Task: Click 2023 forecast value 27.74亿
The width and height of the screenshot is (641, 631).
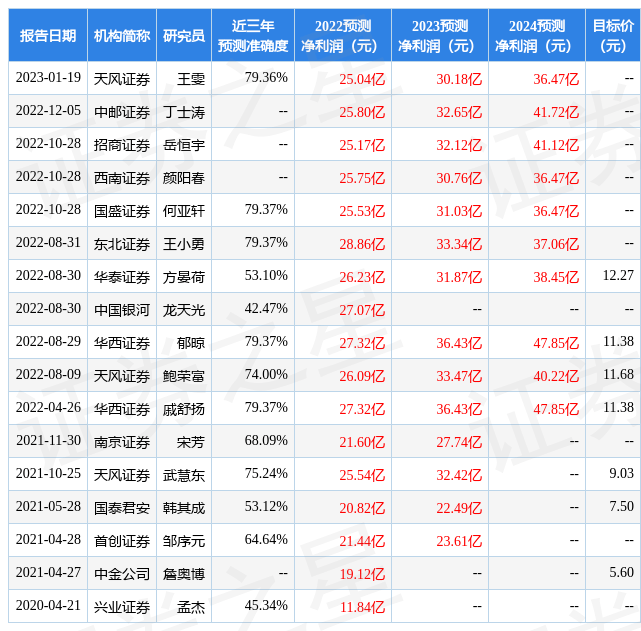Action: coord(459,442)
